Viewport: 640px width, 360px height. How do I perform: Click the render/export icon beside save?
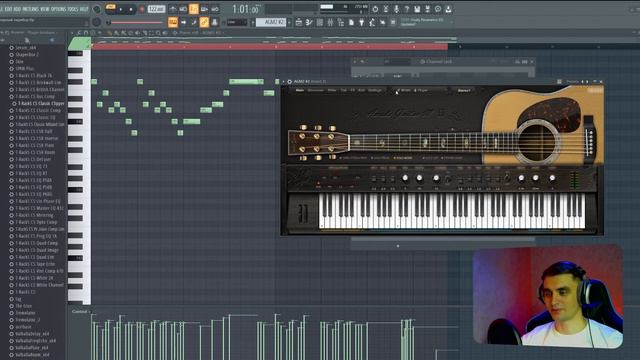coord(427,9)
